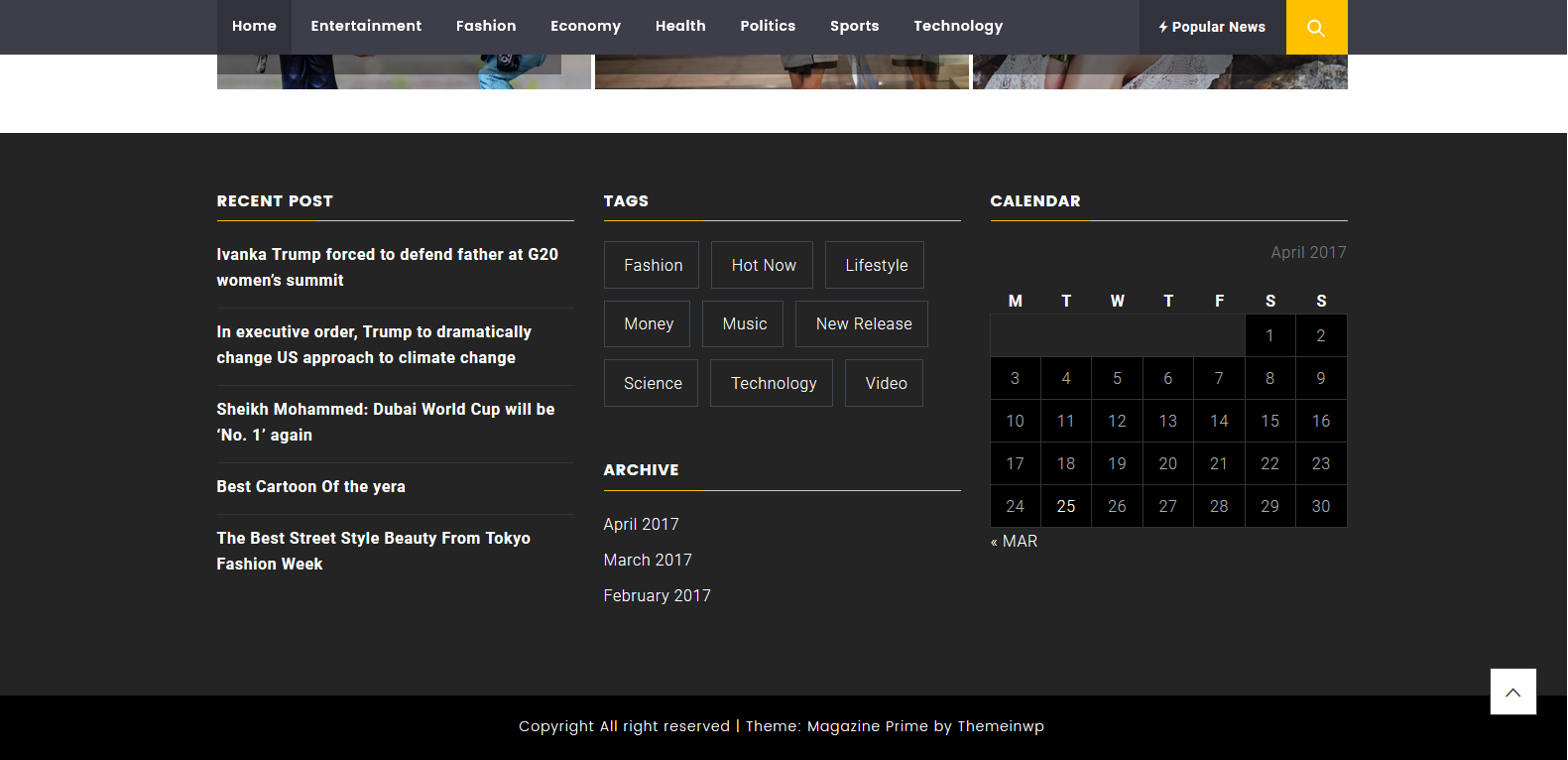Screen dimensions: 1568x760
Task: Select day 25 in the calendar
Action: [x=1066, y=506]
